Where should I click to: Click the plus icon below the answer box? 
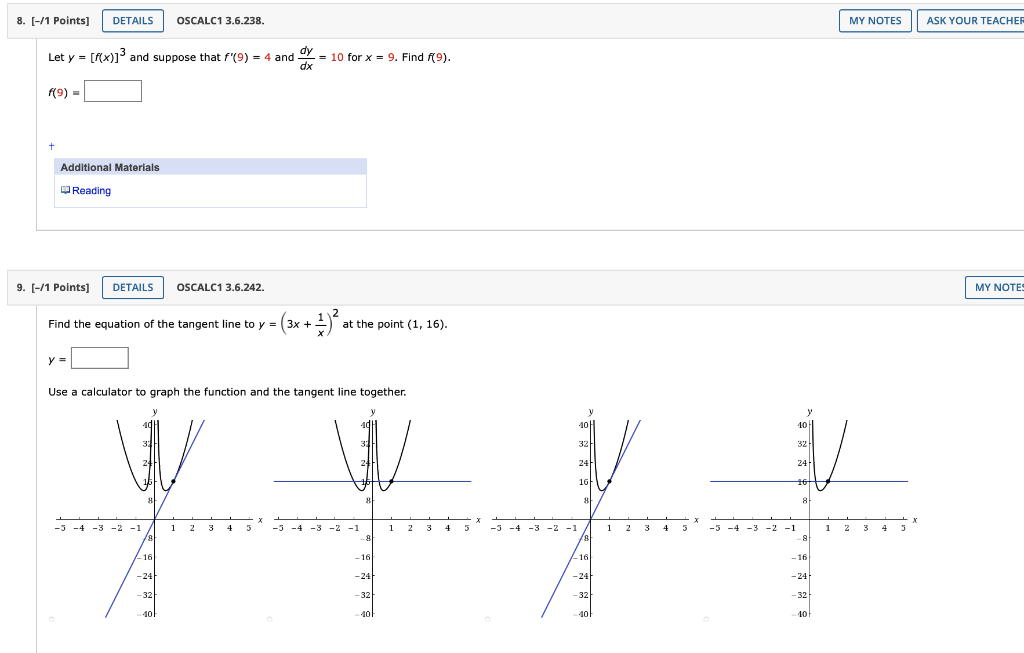point(51,145)
